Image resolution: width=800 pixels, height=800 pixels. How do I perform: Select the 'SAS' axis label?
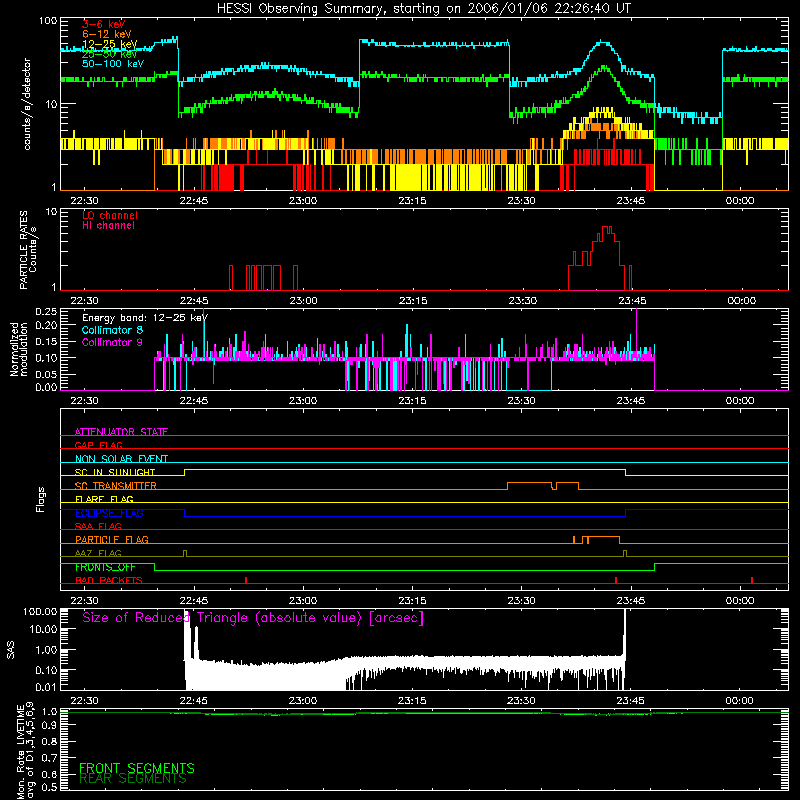click(10, 650)
